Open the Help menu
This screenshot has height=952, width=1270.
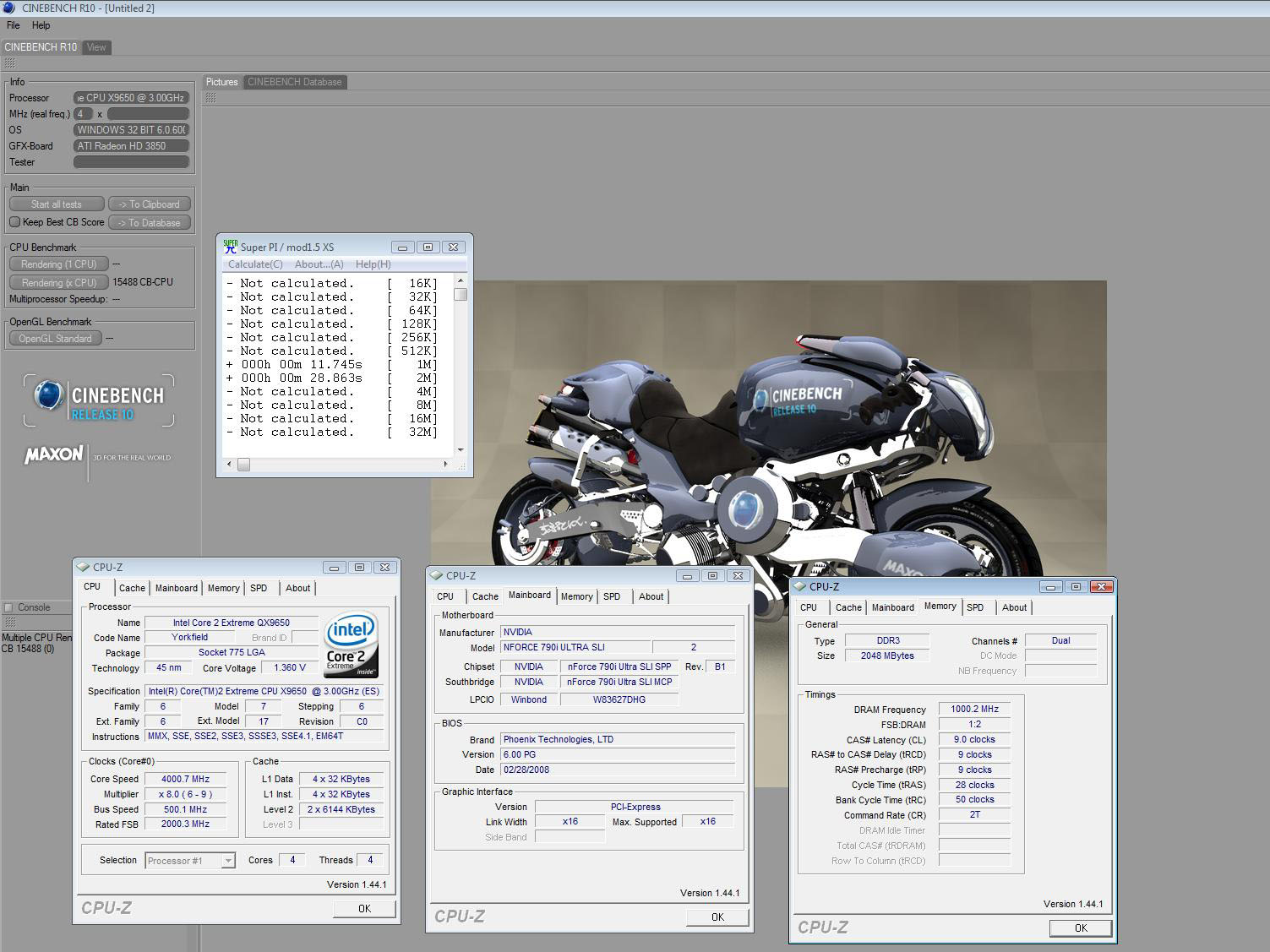point(41,25)
